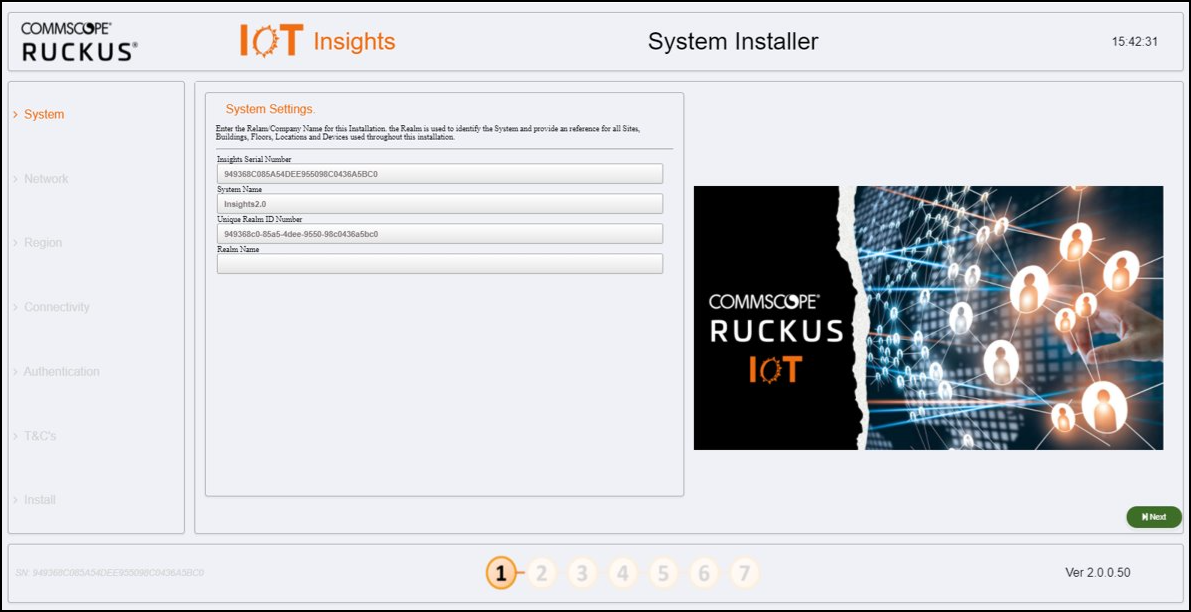
Task: Open the System step in sidebar
Action: point(44,115)
